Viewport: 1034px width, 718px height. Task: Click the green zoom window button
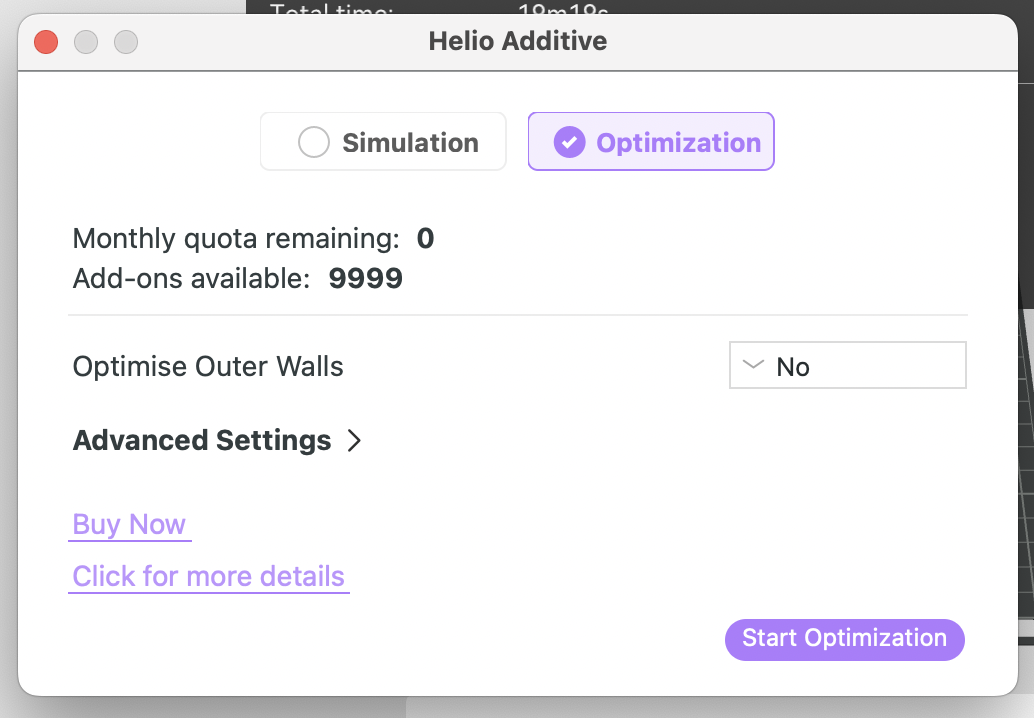(126, 42)
